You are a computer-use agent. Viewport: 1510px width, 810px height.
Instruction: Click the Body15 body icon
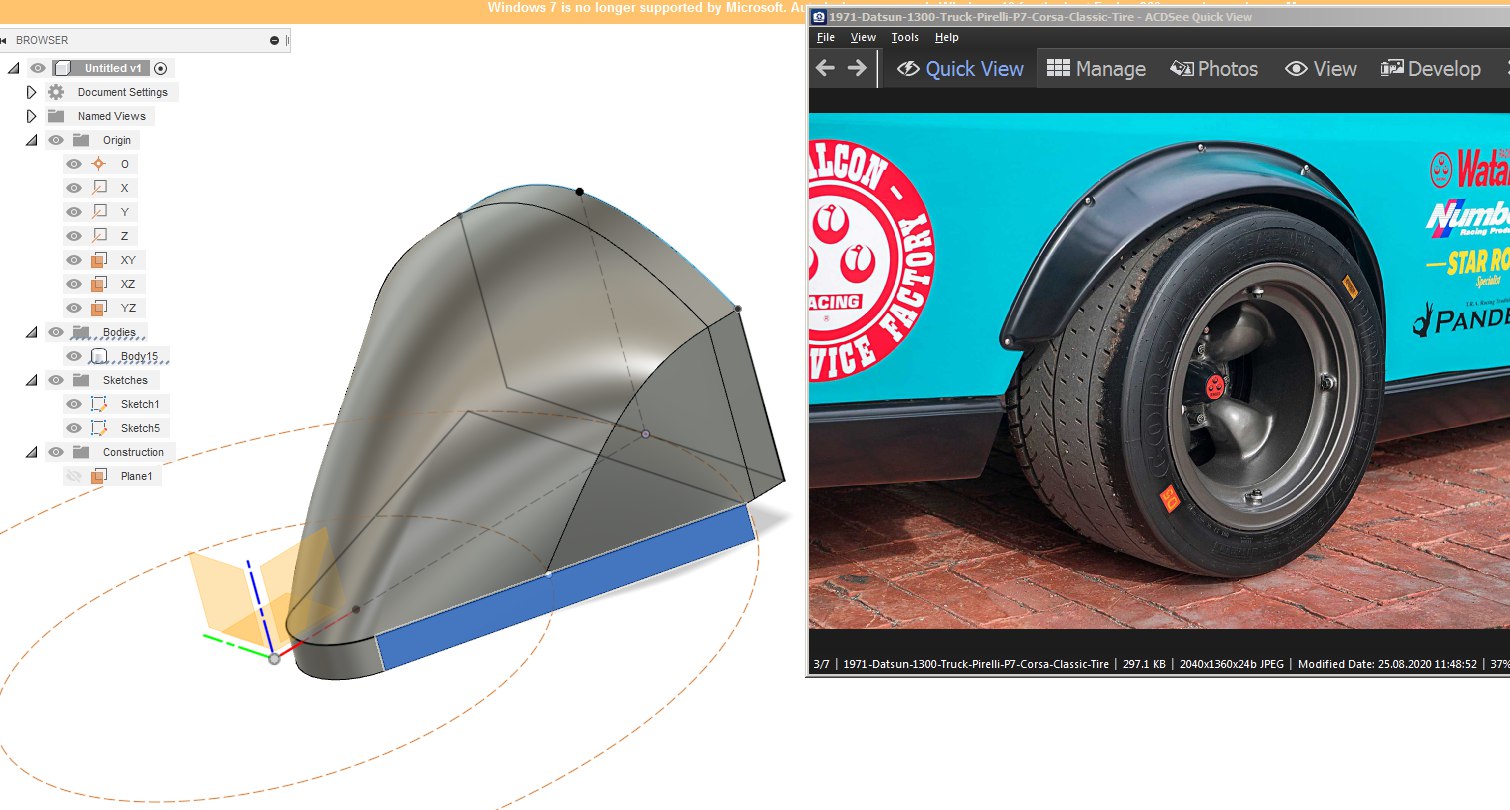point(98,356)
